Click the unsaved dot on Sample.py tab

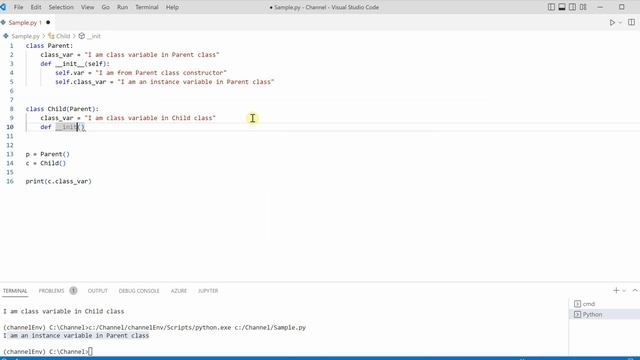pyautogui.click(x=48, y=22)
